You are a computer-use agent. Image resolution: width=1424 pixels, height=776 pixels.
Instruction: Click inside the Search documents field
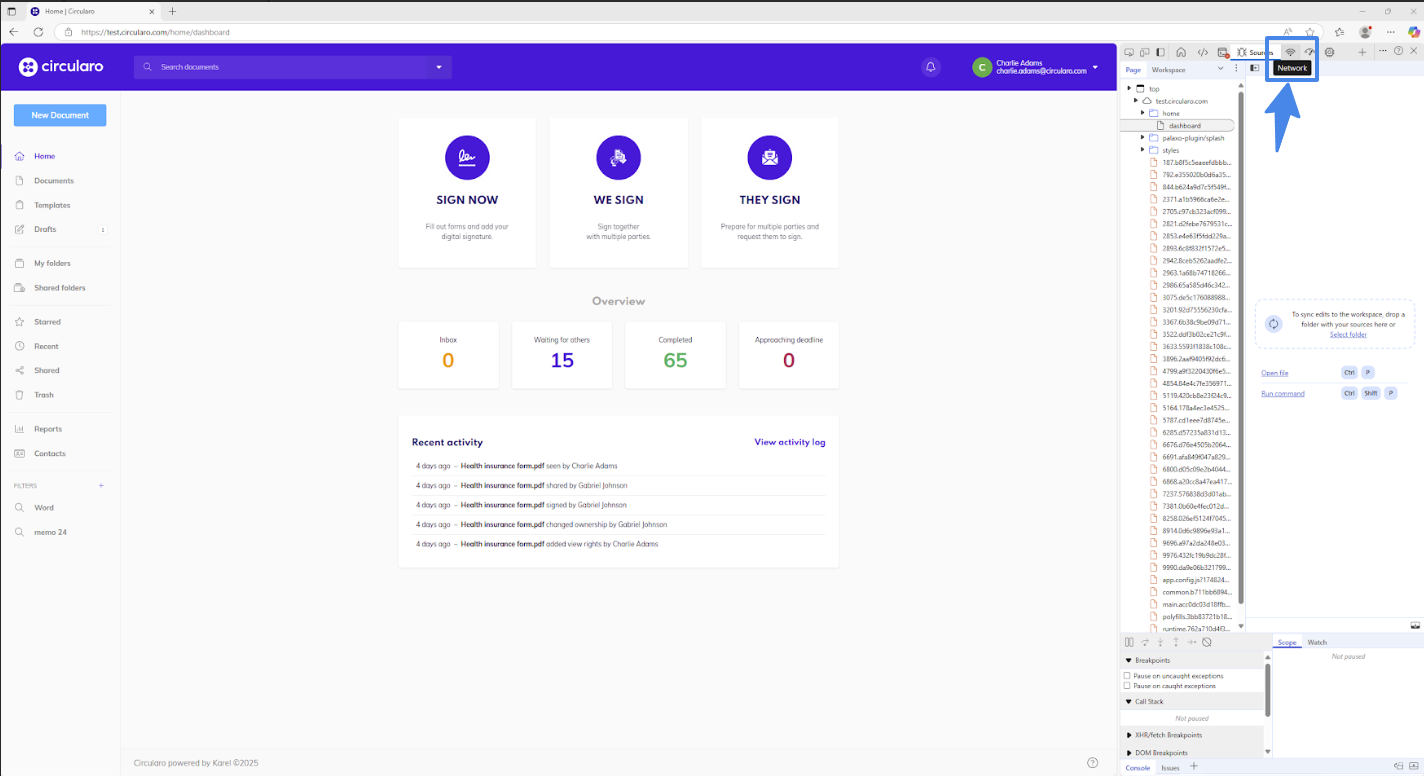pyautogui.click(x=280, y=67)
